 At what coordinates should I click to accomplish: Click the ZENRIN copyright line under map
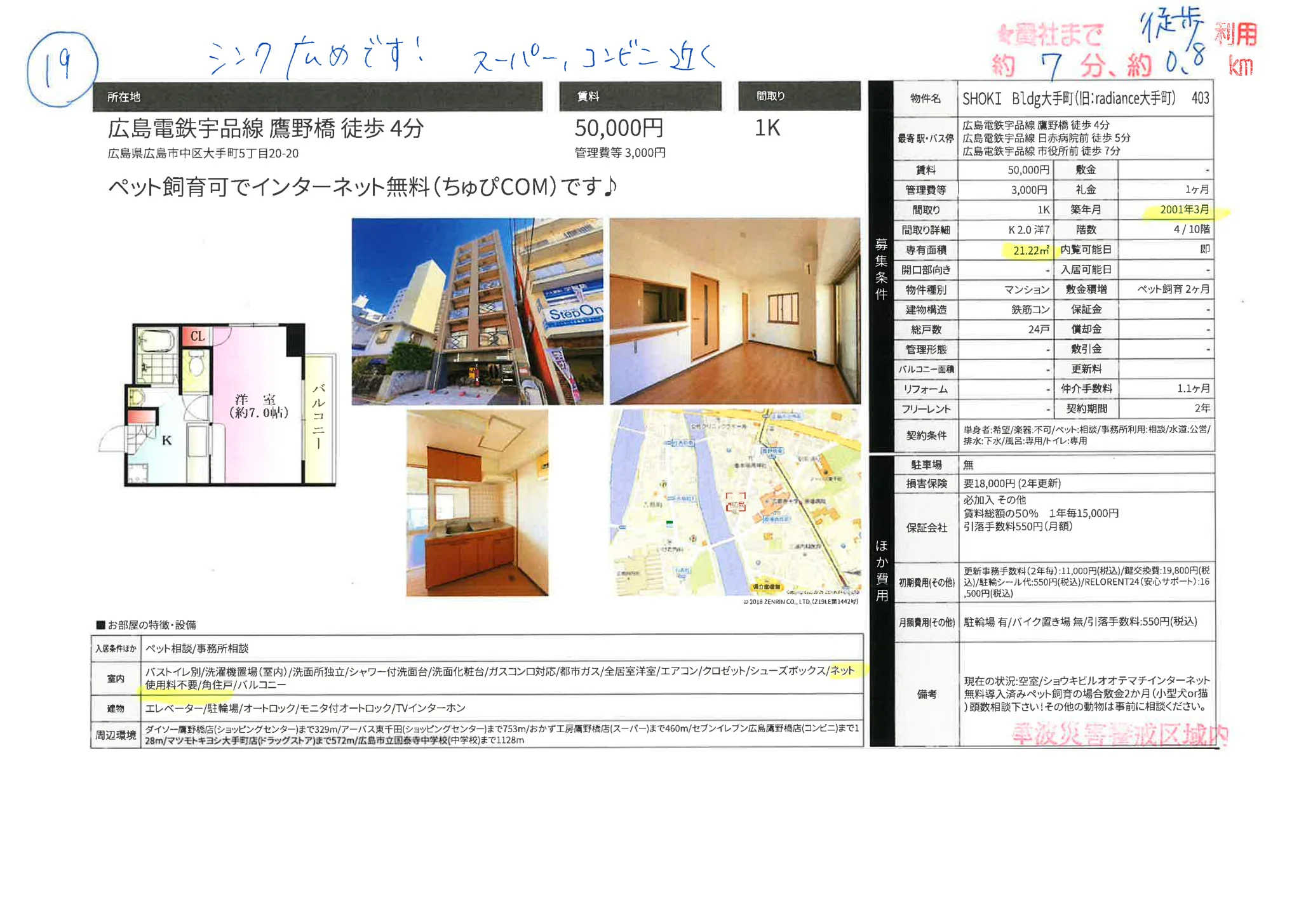point(800,602)
